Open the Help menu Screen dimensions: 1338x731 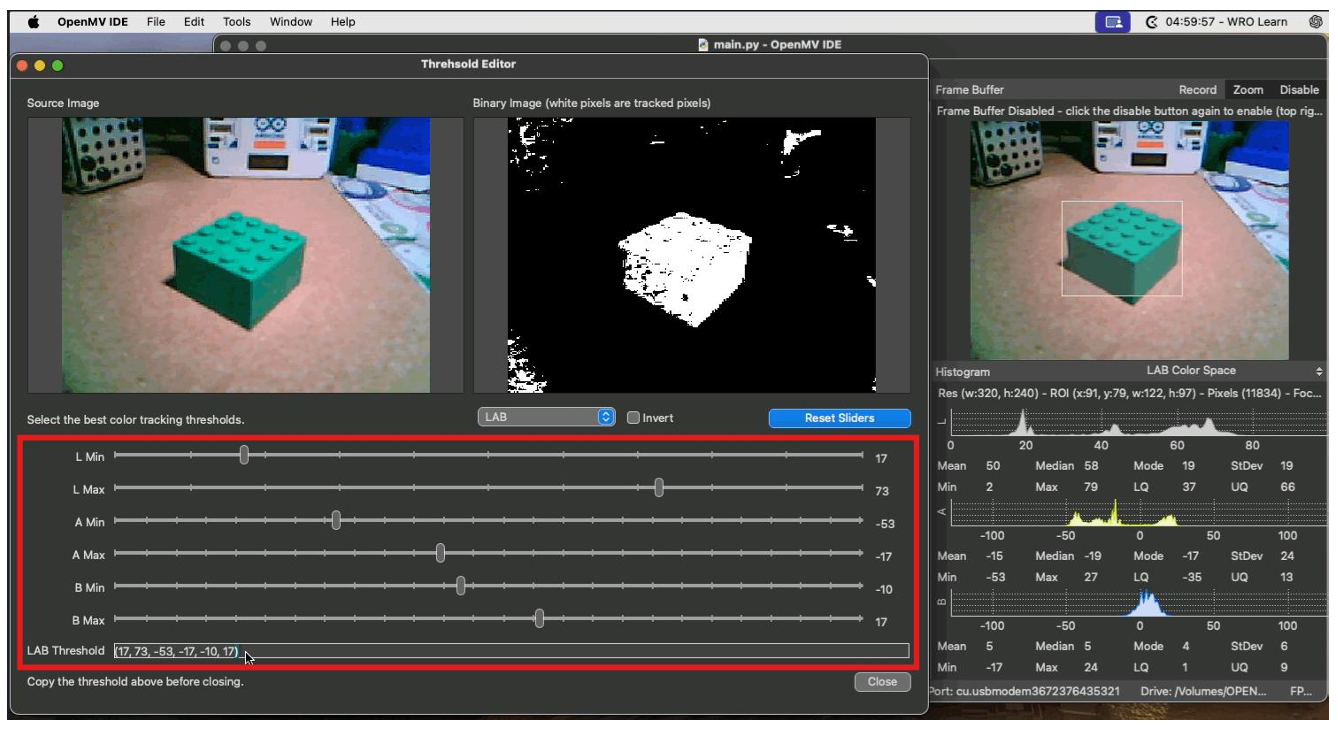tap(343, 22)
